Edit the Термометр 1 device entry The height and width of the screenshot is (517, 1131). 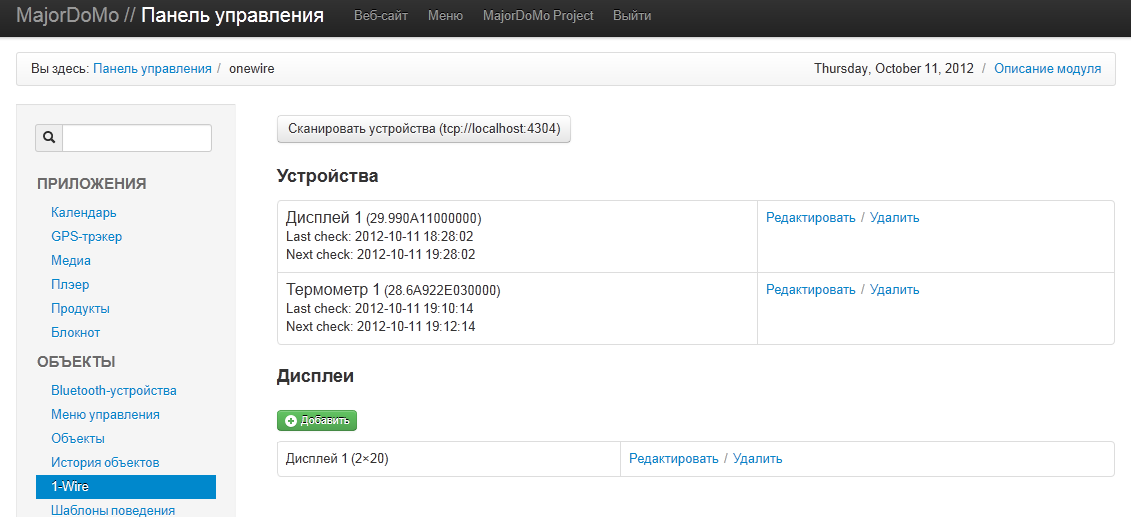click(810, 290)
